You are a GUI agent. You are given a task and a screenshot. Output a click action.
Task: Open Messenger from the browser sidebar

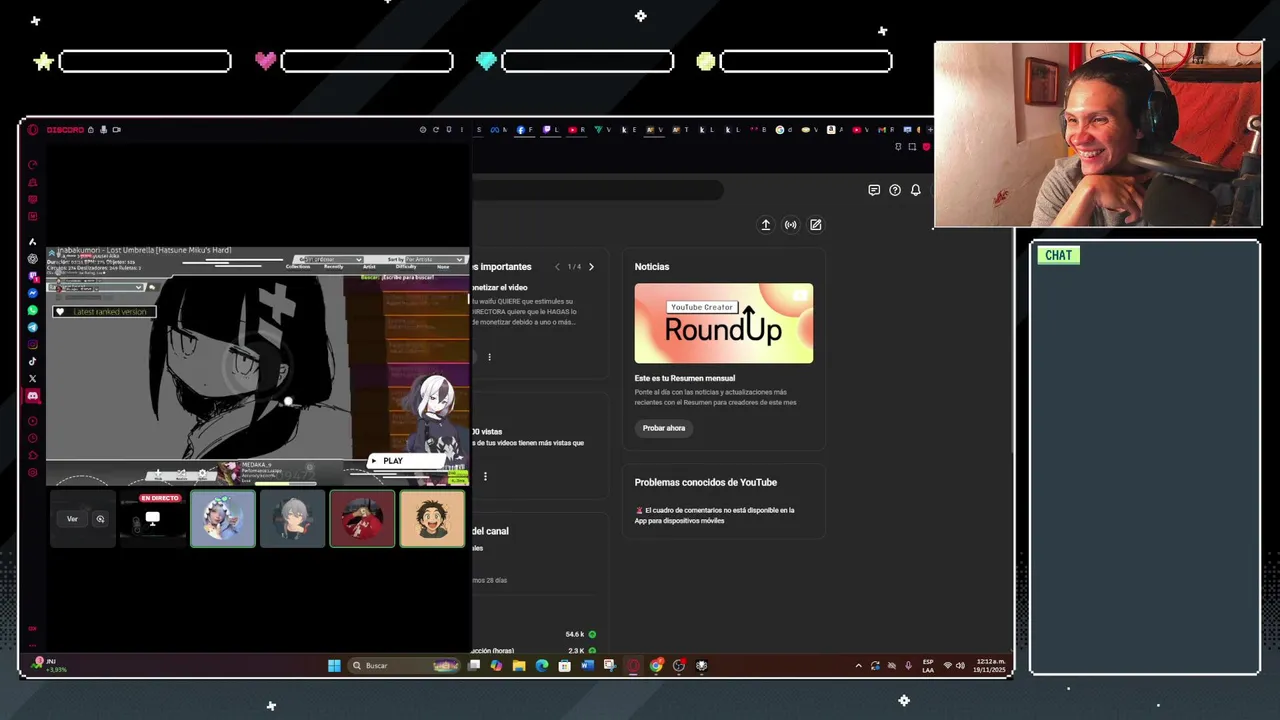coord(32,293)
